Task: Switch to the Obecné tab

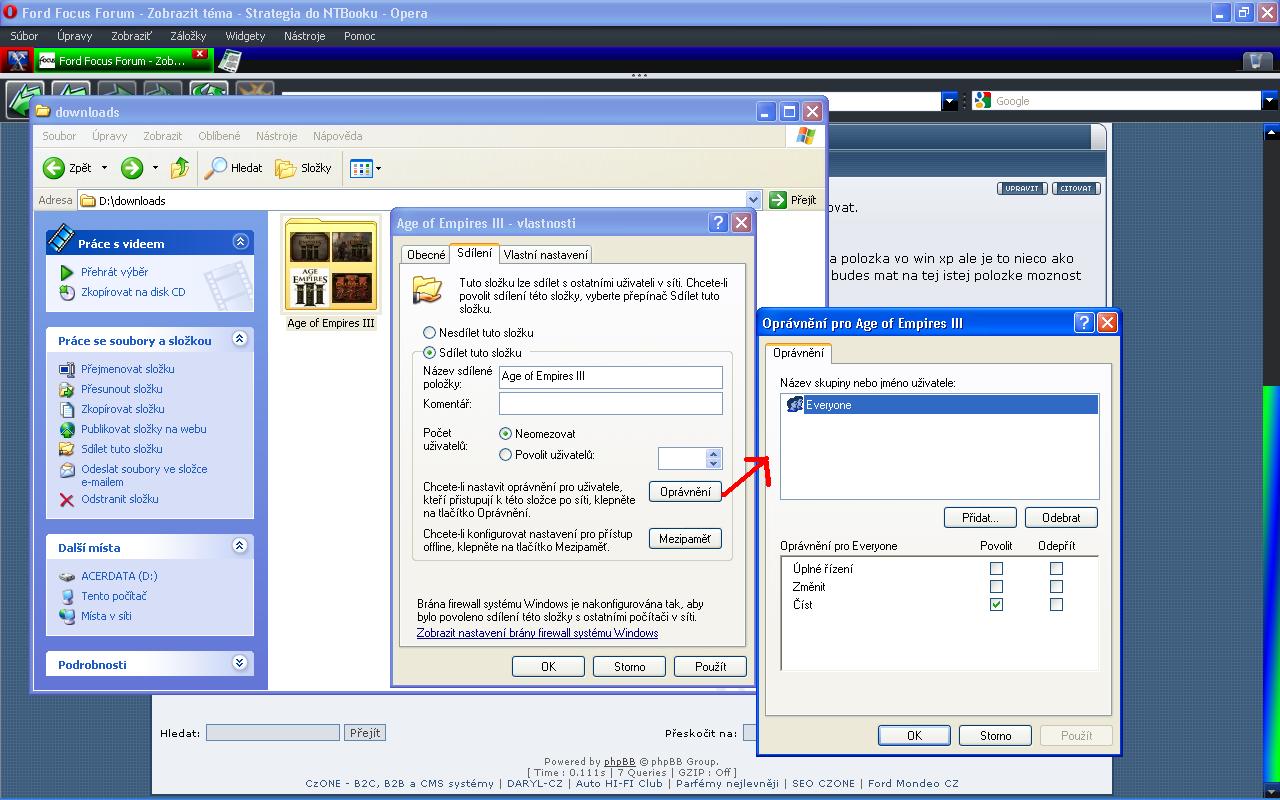Action: pyautogui.click(x=426, y=255)
